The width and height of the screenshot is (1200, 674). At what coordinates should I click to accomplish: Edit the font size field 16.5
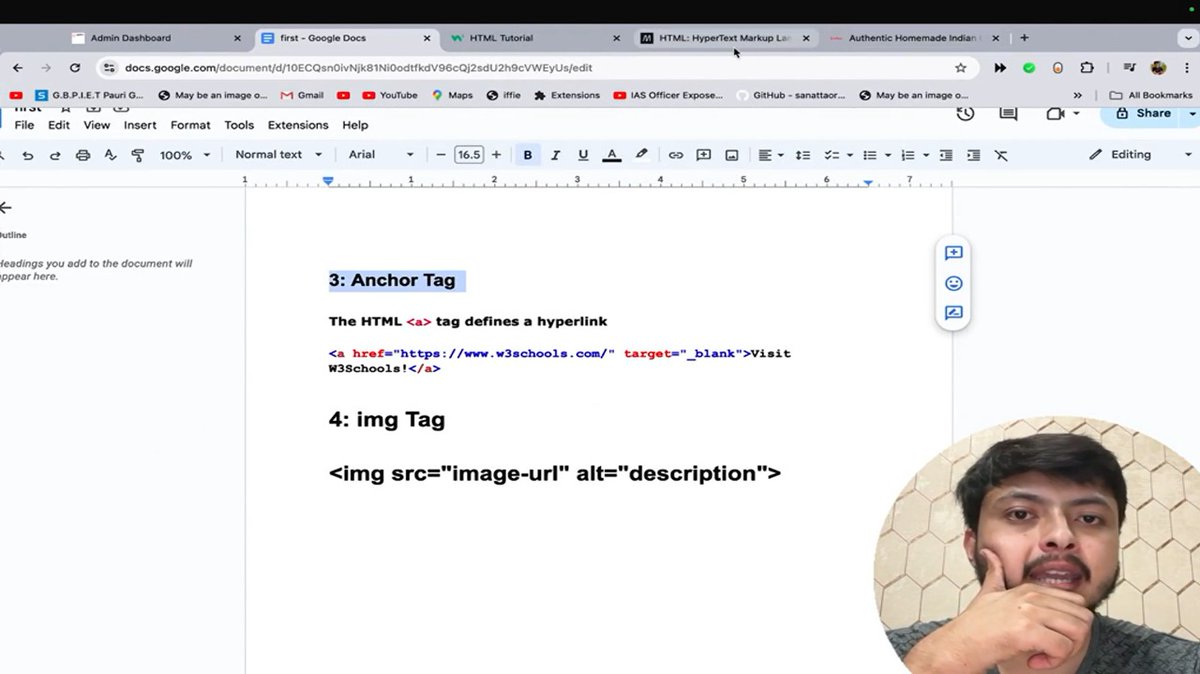[x=468, y=155]
